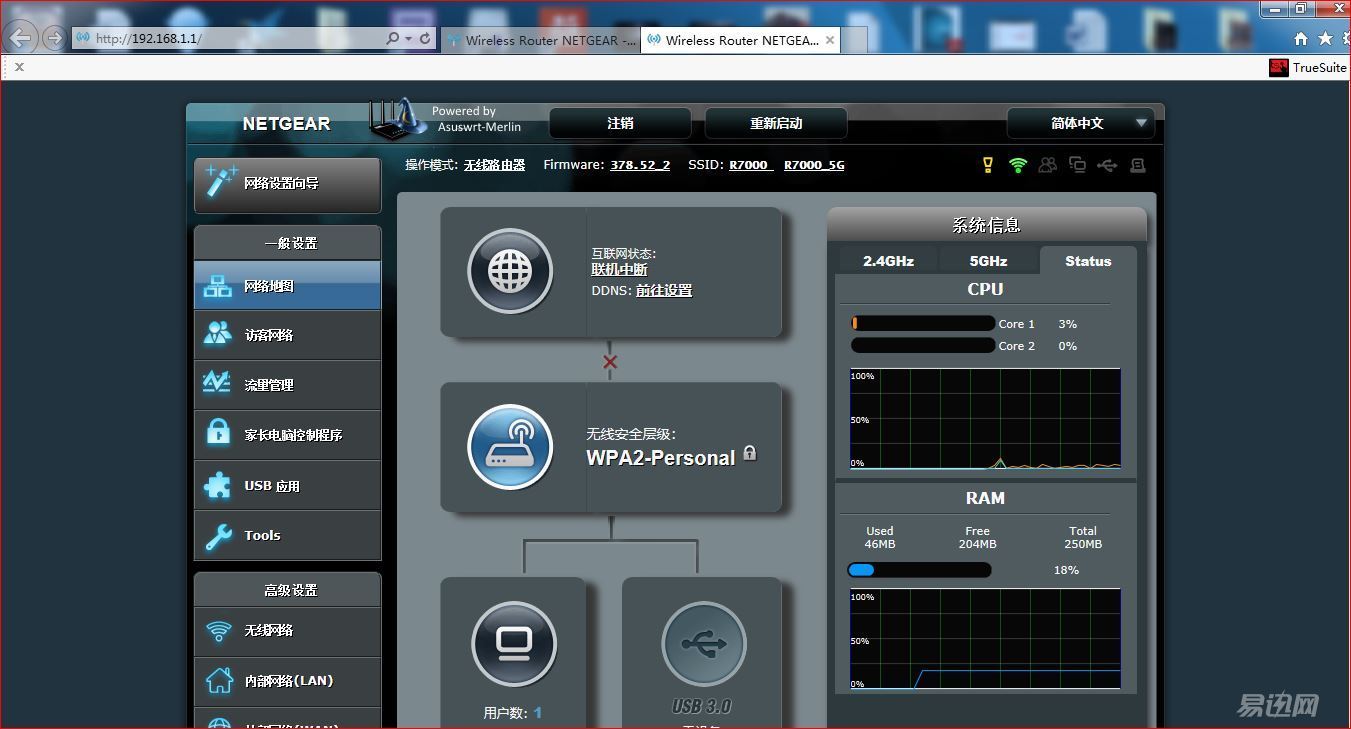Select 网络地图 in the sidebar
This screenshot has width=1351, height=729.
(287, 285)
